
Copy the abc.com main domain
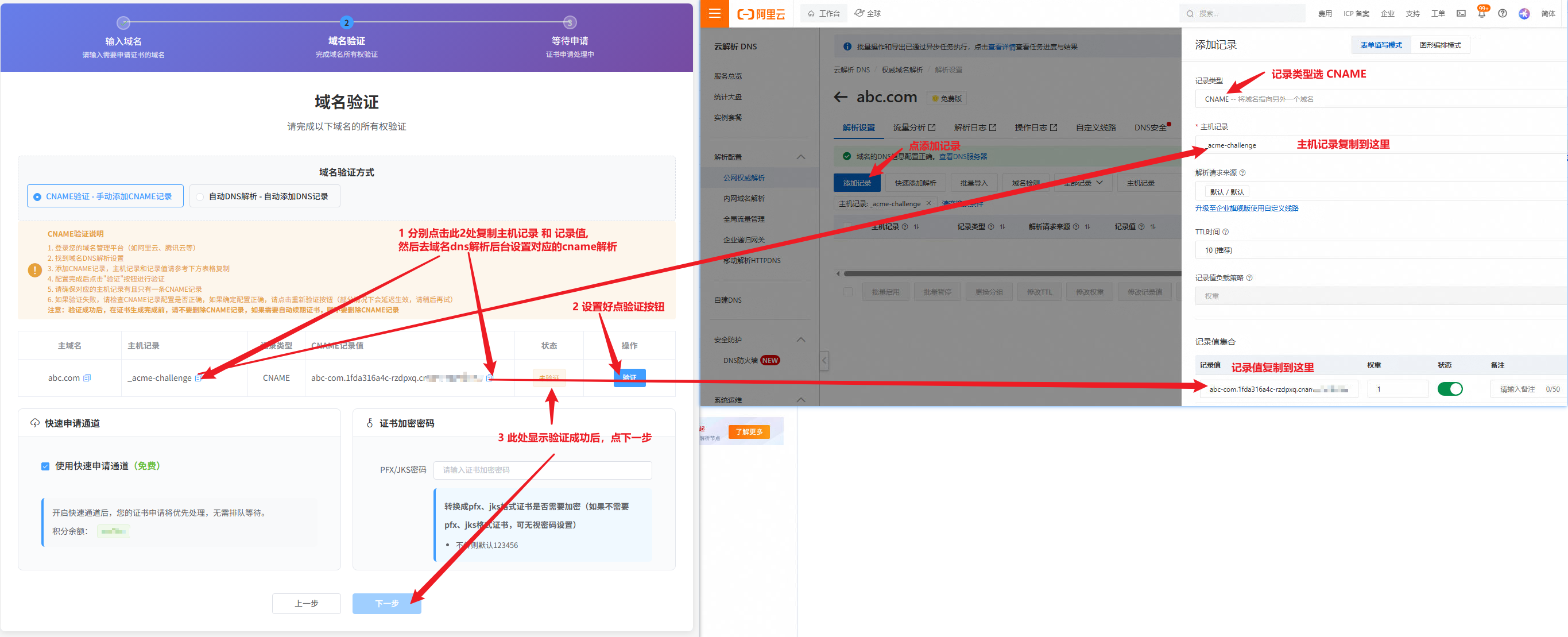click(87, 378)
